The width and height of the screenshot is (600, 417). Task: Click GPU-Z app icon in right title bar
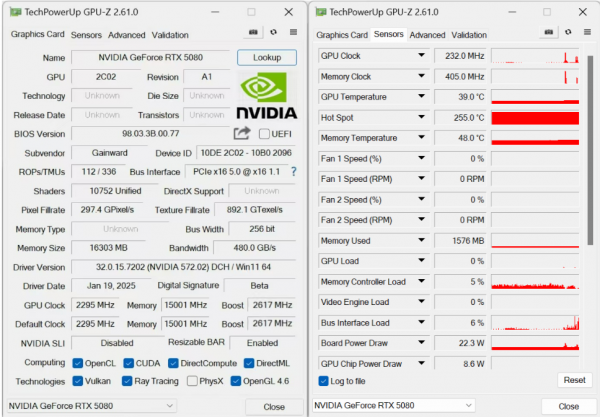coord(321,12)
